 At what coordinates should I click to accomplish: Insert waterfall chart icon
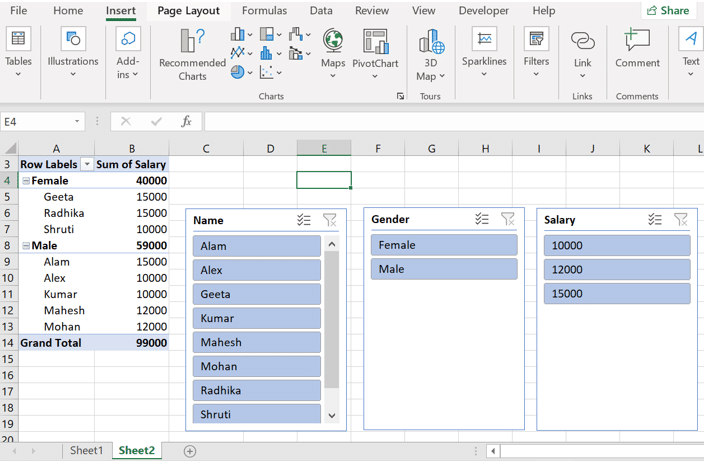(x=296, y=34)
